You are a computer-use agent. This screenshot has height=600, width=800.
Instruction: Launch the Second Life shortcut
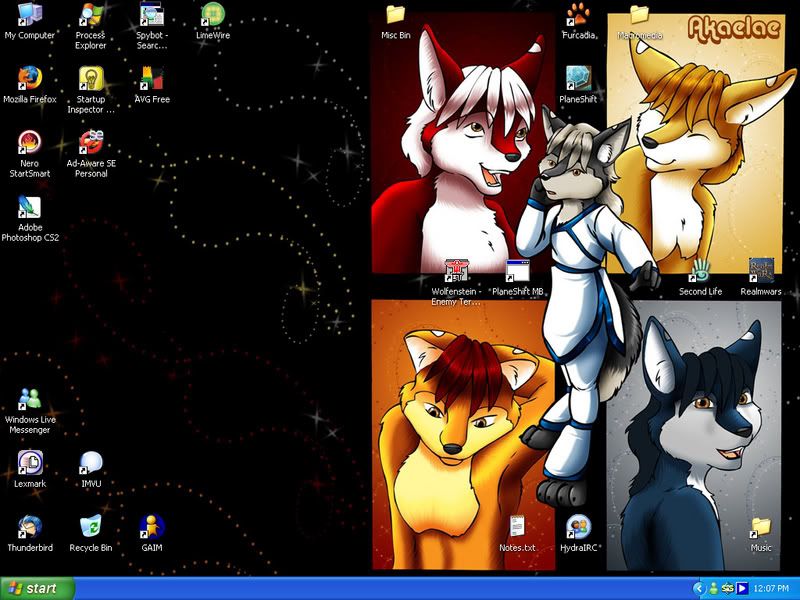[700, 278]
